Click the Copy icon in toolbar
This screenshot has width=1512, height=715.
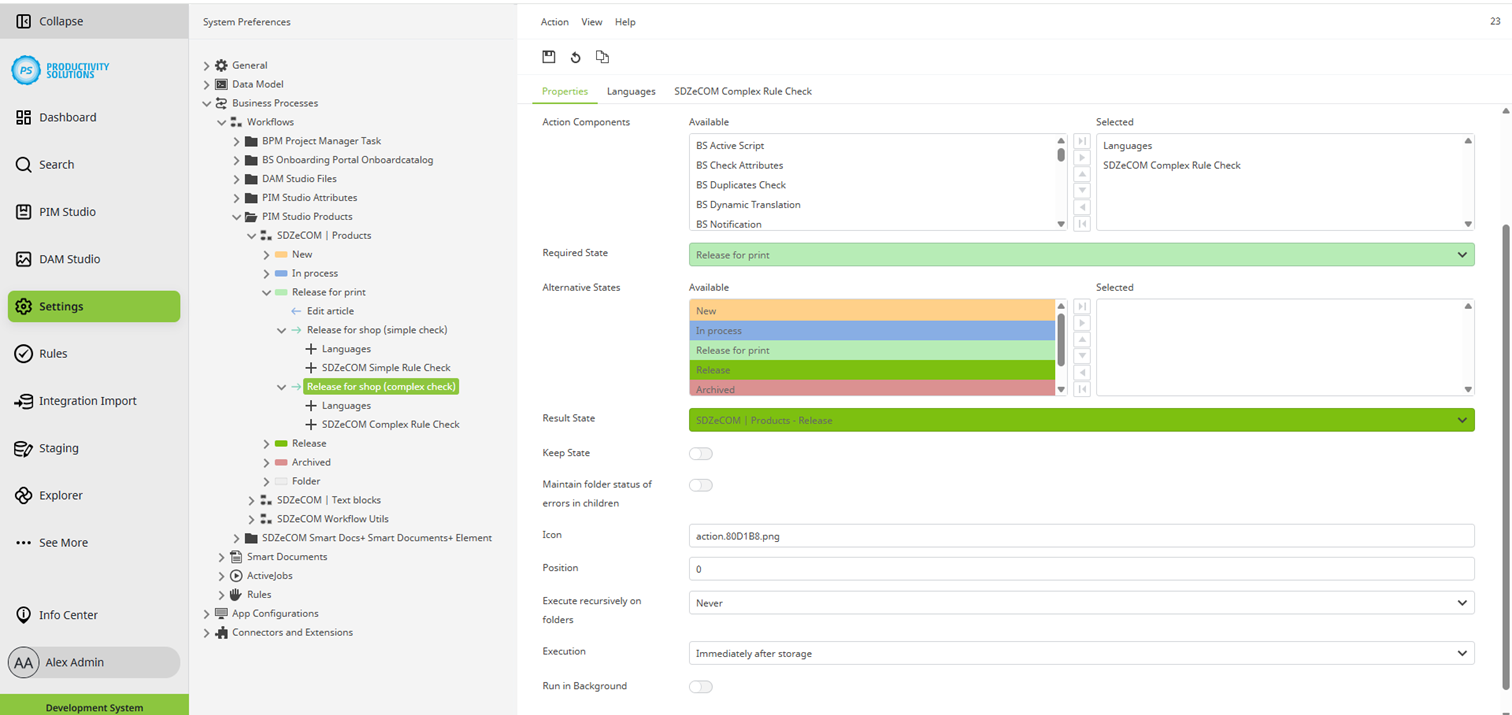point(602,57)
